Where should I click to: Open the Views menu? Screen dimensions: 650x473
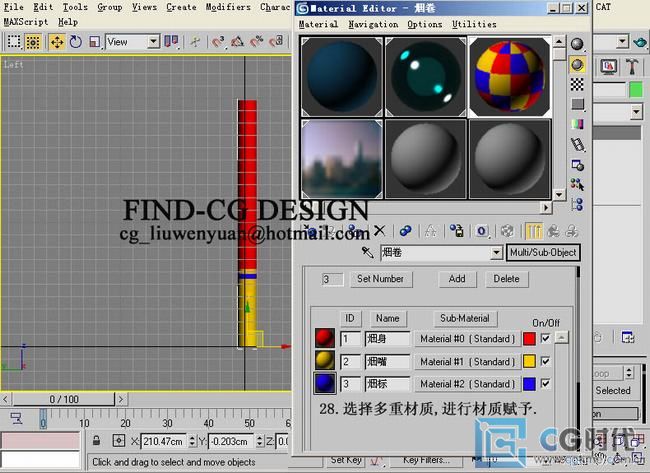pos(144,7)
